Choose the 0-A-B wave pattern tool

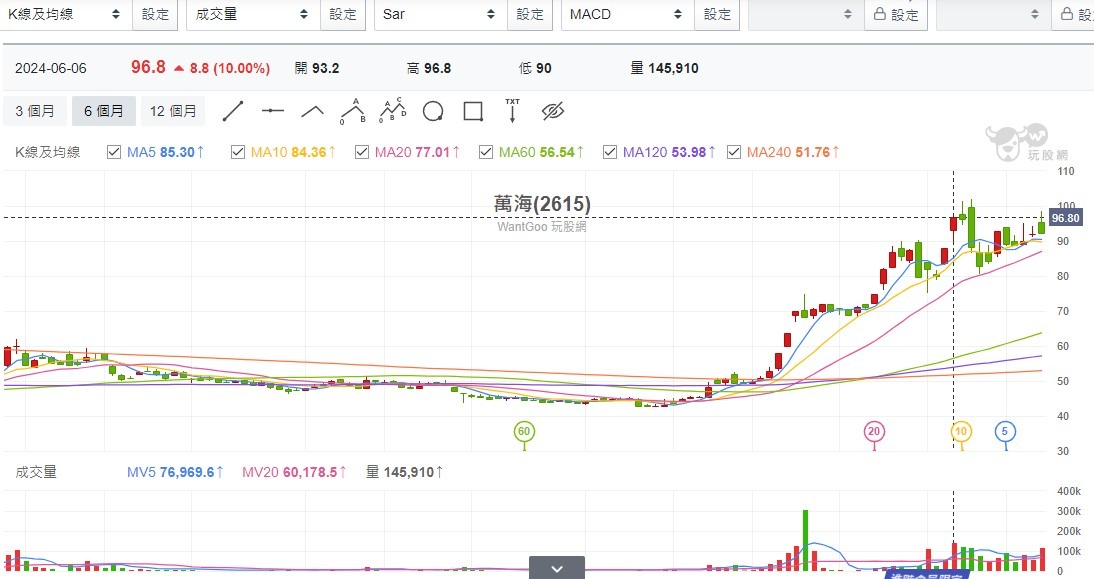pyautogui.click(x=352, y=111)
